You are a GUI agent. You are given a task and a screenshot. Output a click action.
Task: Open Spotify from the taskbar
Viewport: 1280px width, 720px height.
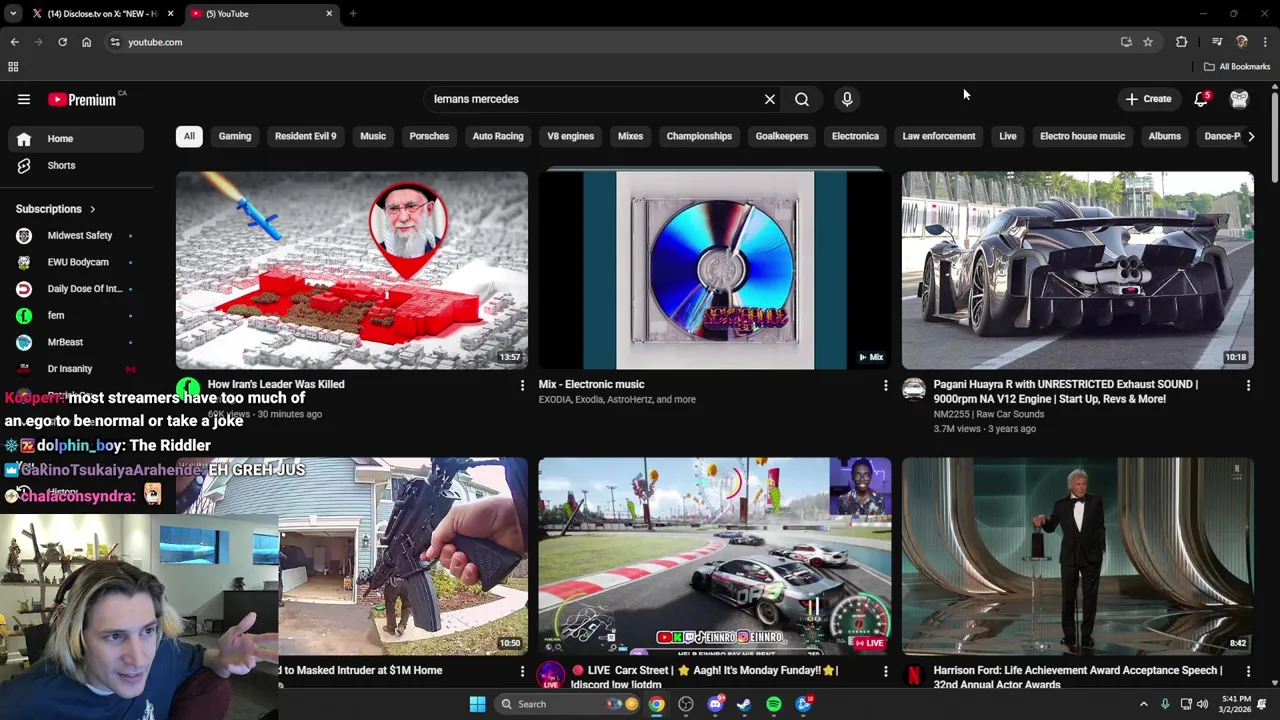tap(774, 704)
